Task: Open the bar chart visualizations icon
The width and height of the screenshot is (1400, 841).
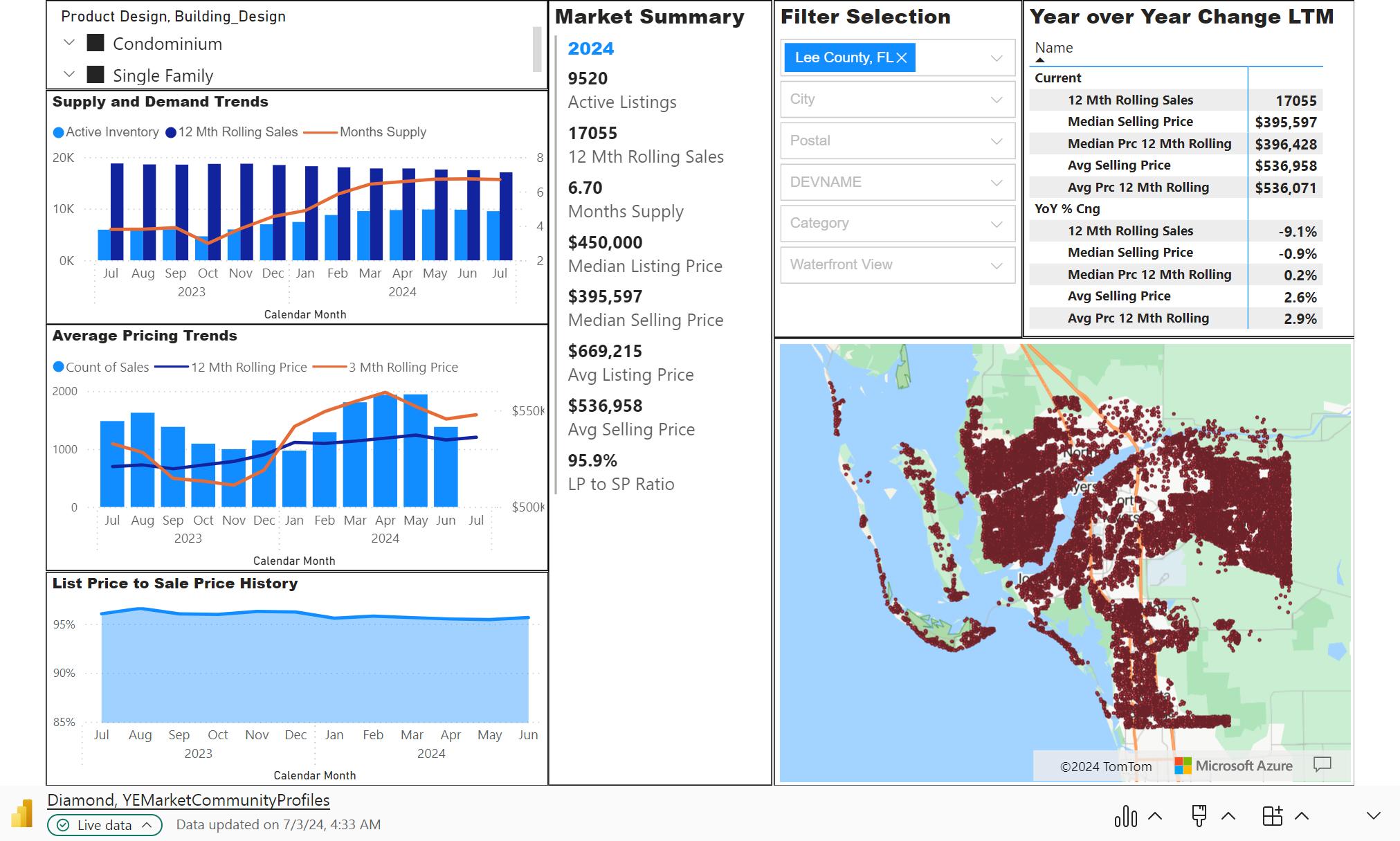Action: click(x=1126, y=817)
